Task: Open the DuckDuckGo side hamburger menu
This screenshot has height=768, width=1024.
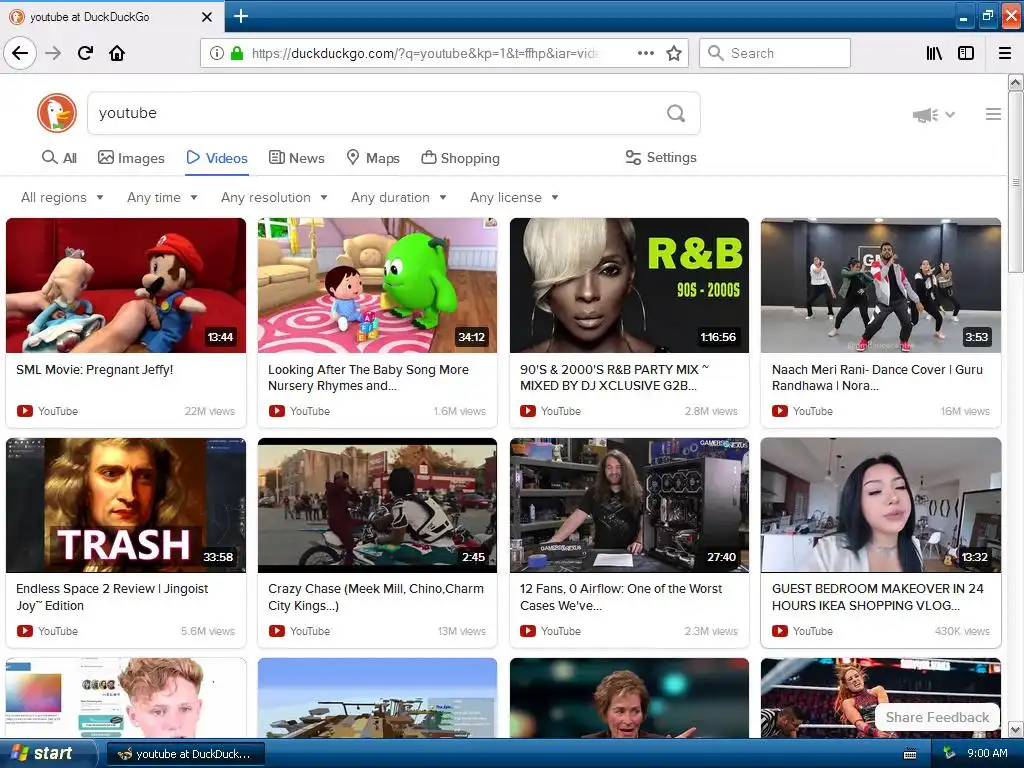Action: 993,114
